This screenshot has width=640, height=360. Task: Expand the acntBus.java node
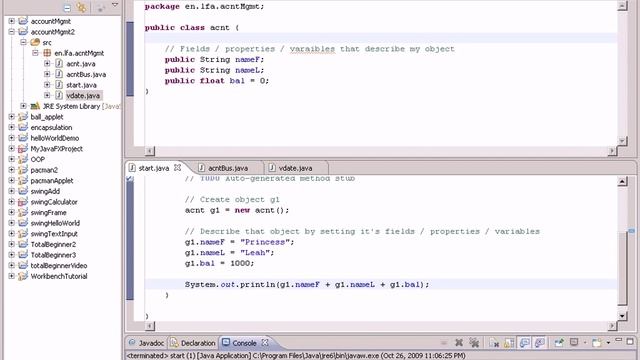coord(47,74)
